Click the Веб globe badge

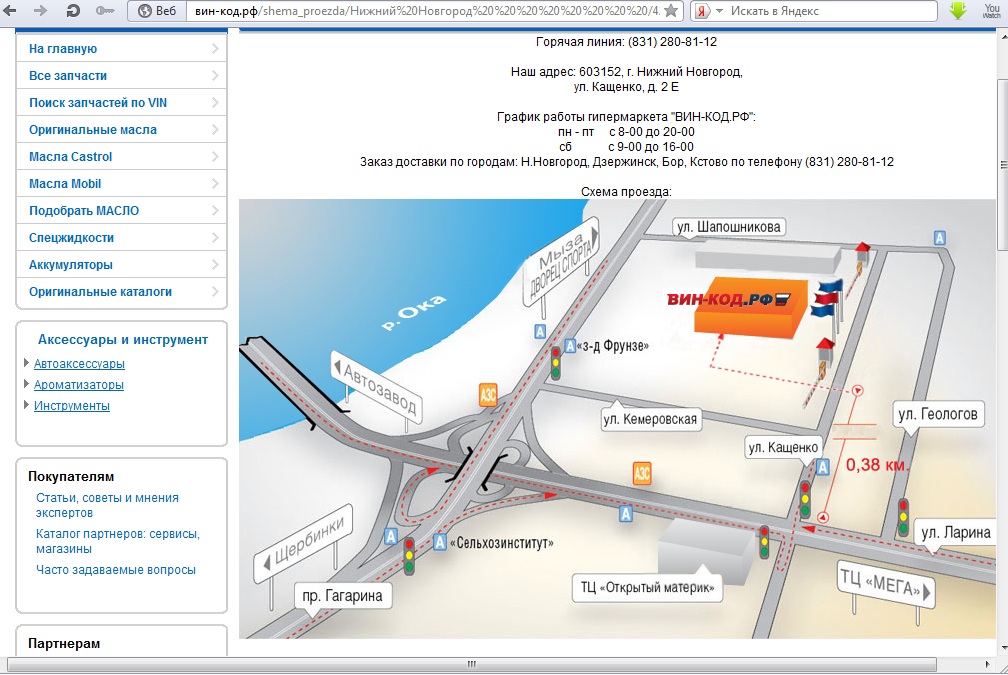click(x=158, y=11)
